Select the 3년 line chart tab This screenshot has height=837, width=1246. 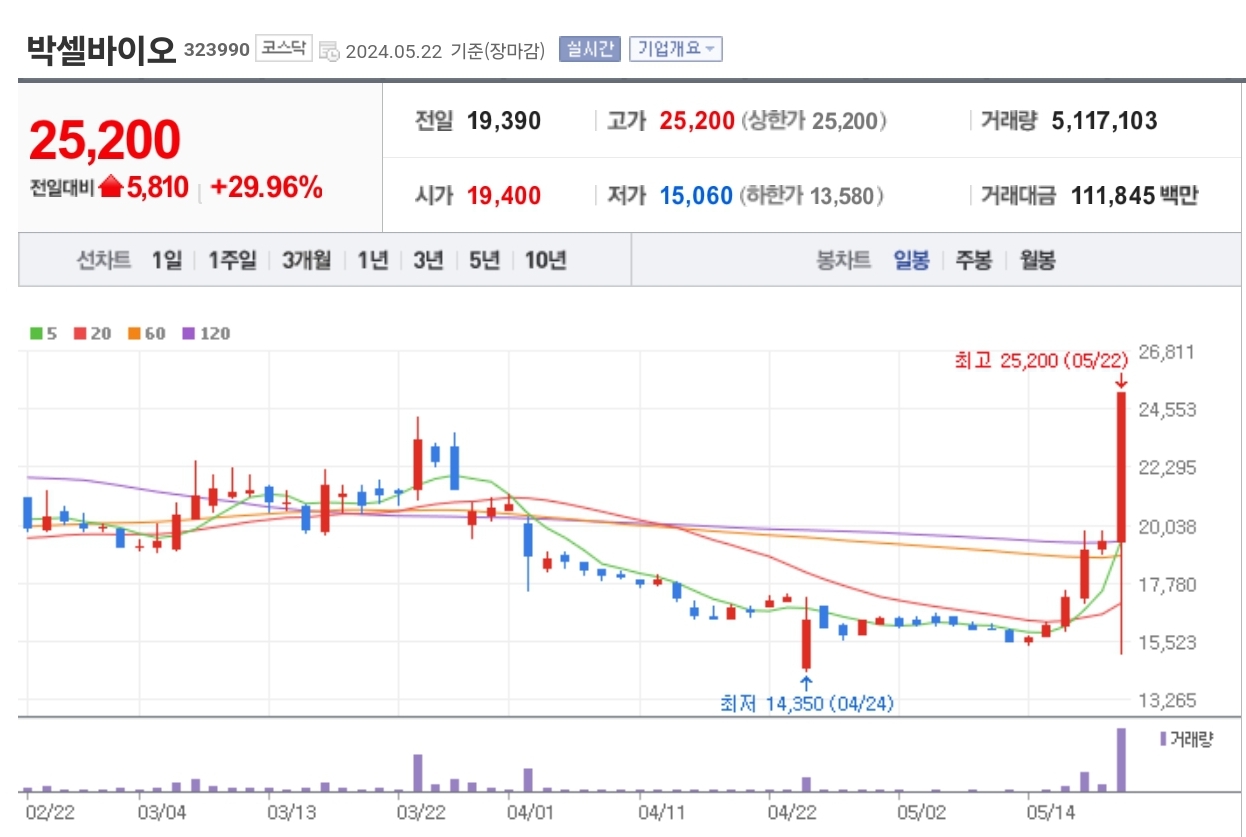[428, 261]
